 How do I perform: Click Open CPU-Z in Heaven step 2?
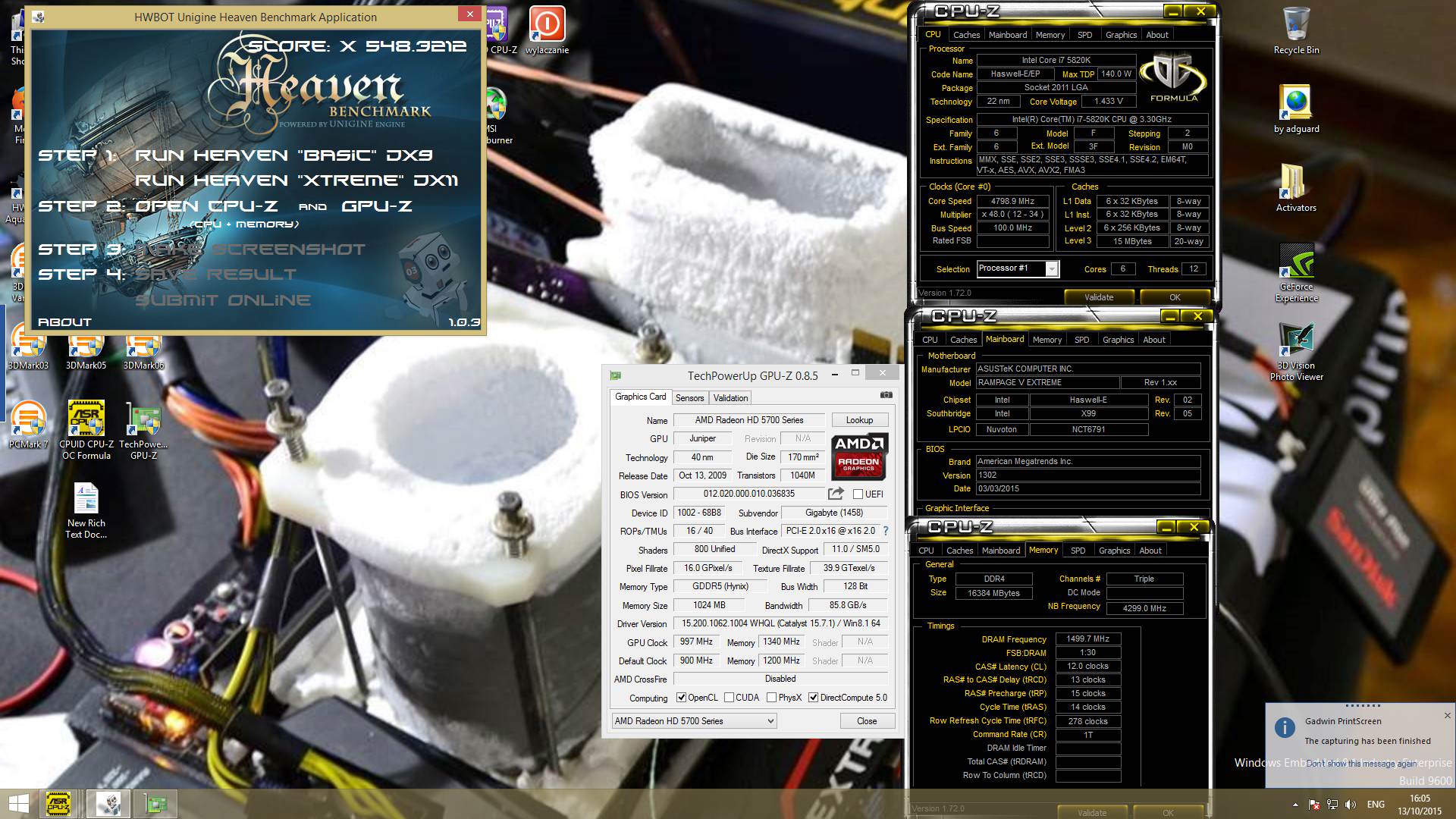tap(206, 206)
